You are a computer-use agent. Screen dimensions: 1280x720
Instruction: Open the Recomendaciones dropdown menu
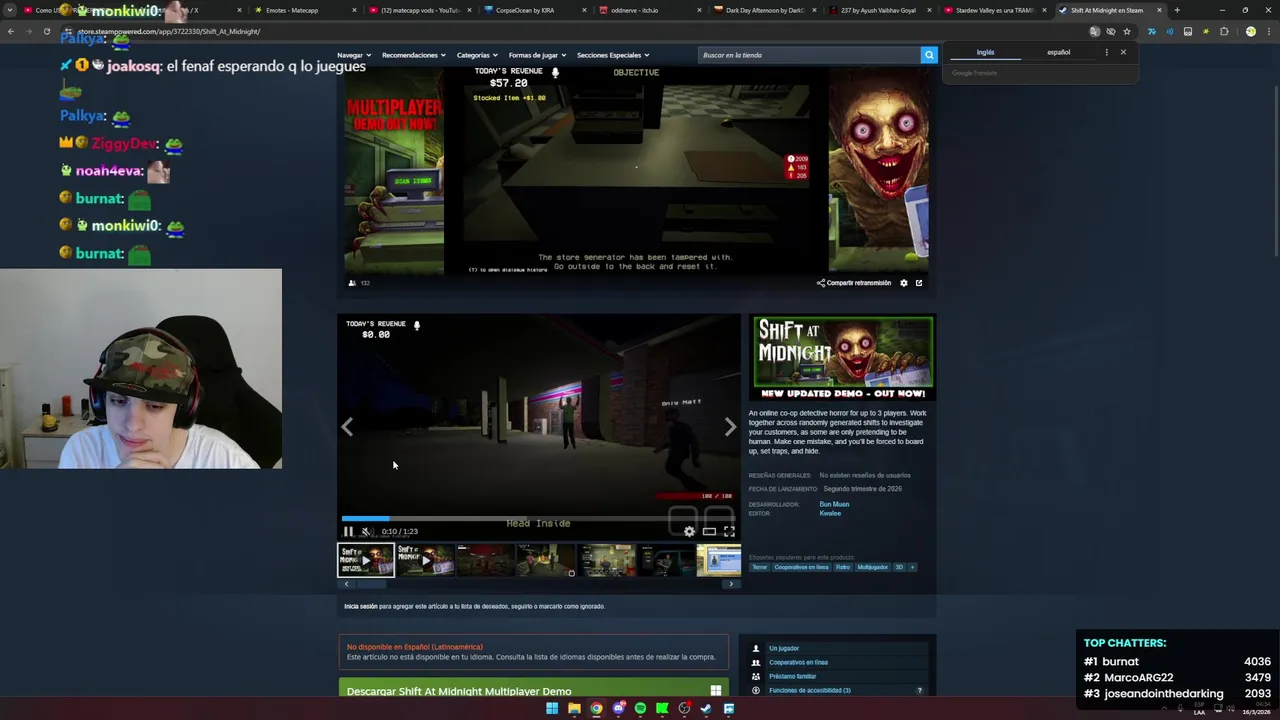(x=414, y=55)
